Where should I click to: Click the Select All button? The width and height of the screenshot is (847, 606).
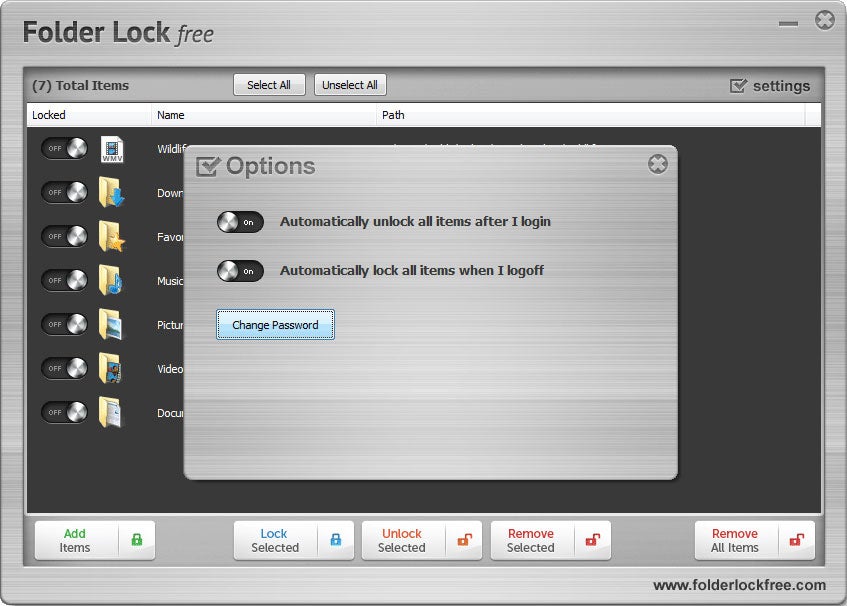click(x=269, y=85)
